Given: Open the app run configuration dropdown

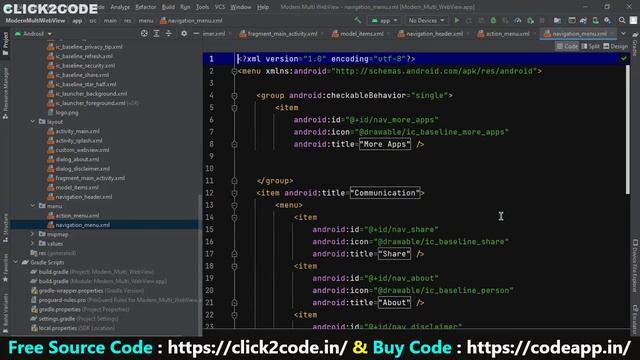Looking at the screenshot, I should [x=384, y=20].
